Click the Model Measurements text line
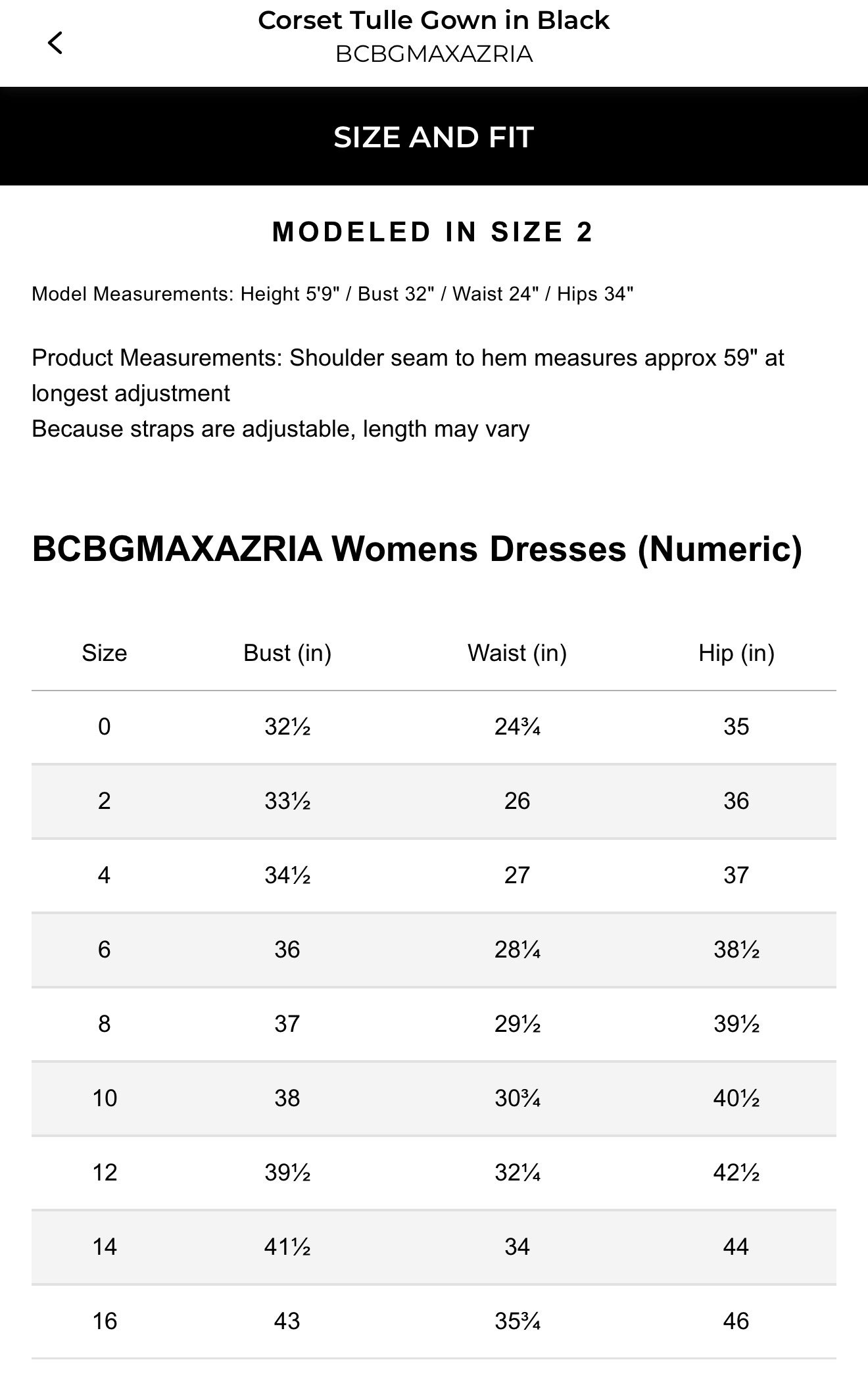868x1387 pixels. (332, 294)
